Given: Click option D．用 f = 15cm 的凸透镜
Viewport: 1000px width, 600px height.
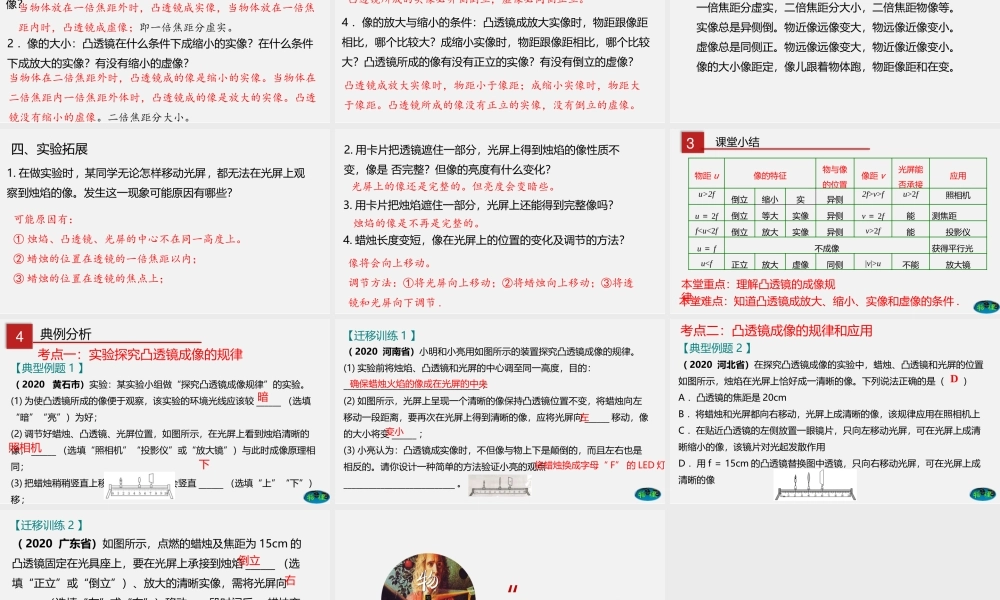Looking at the screenshot, I should click(829, 471).
